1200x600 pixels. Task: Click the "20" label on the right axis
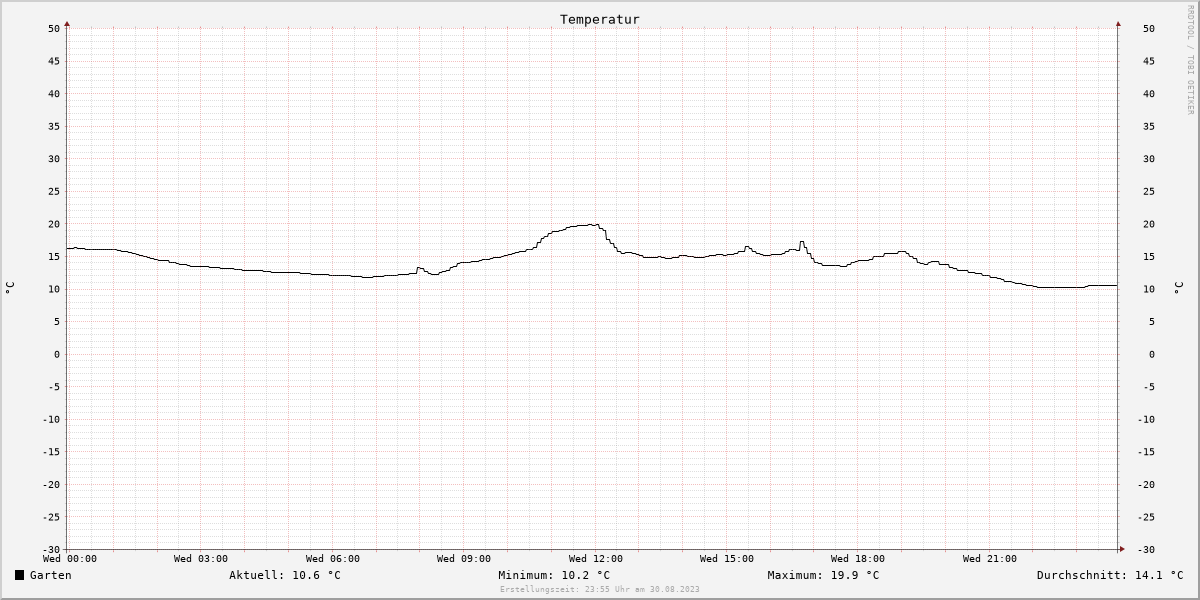coord(1149,224)
